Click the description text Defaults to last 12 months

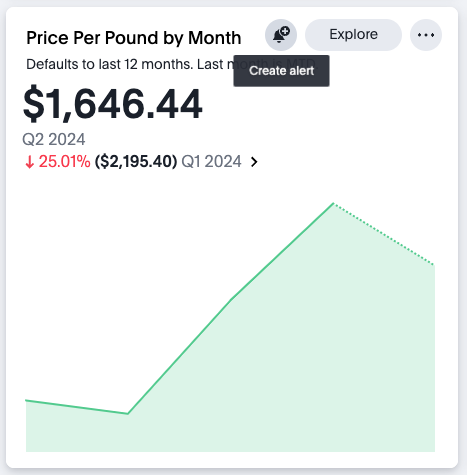click(110, 64)
